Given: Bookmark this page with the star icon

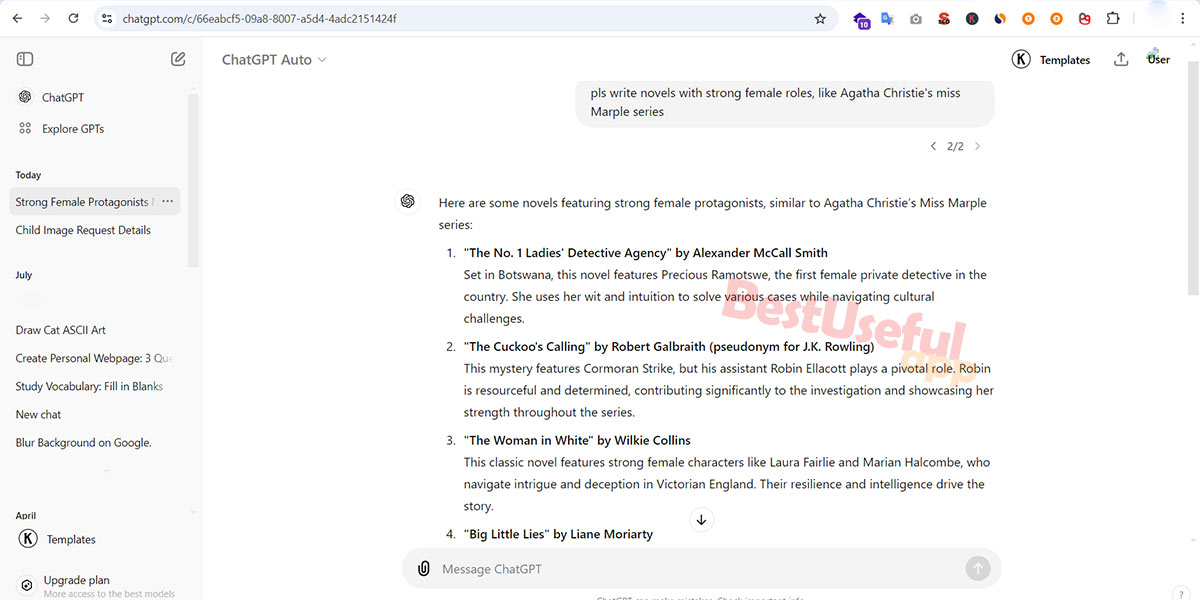Looking at the screenshot, I should tap(820, 19).
